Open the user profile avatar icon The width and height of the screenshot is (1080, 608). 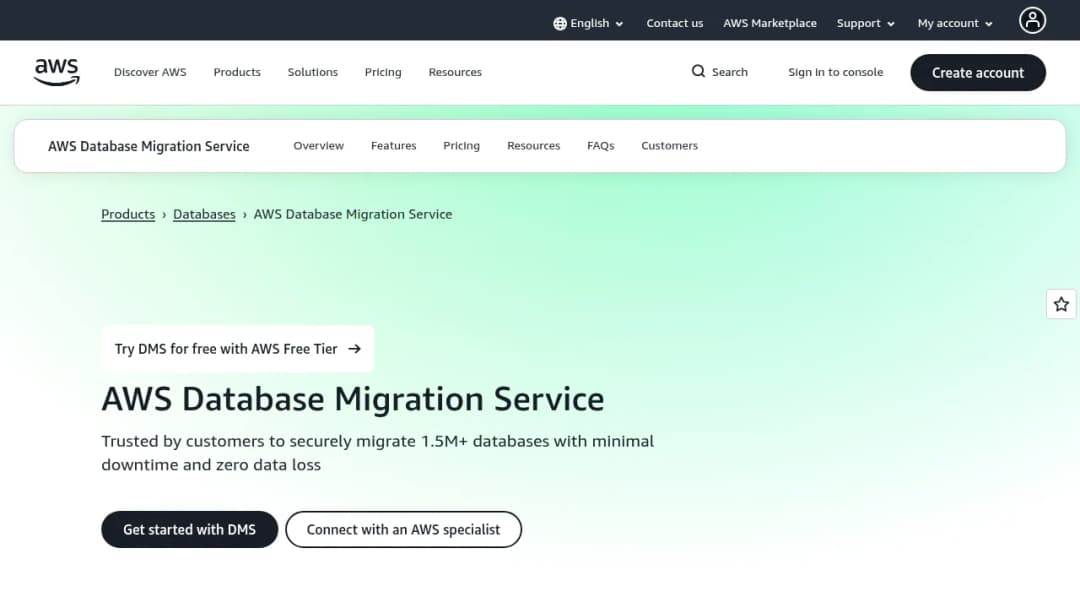pyautogui.click(x=1032, y=21)
